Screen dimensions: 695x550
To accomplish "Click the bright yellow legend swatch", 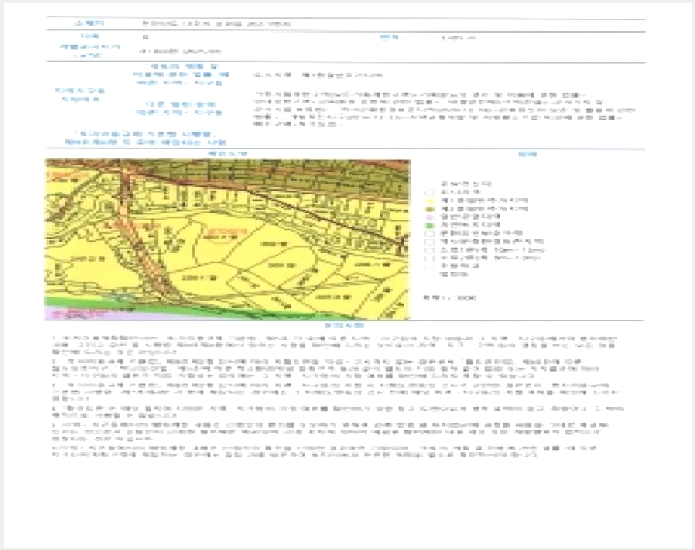I will coord(429,201).
